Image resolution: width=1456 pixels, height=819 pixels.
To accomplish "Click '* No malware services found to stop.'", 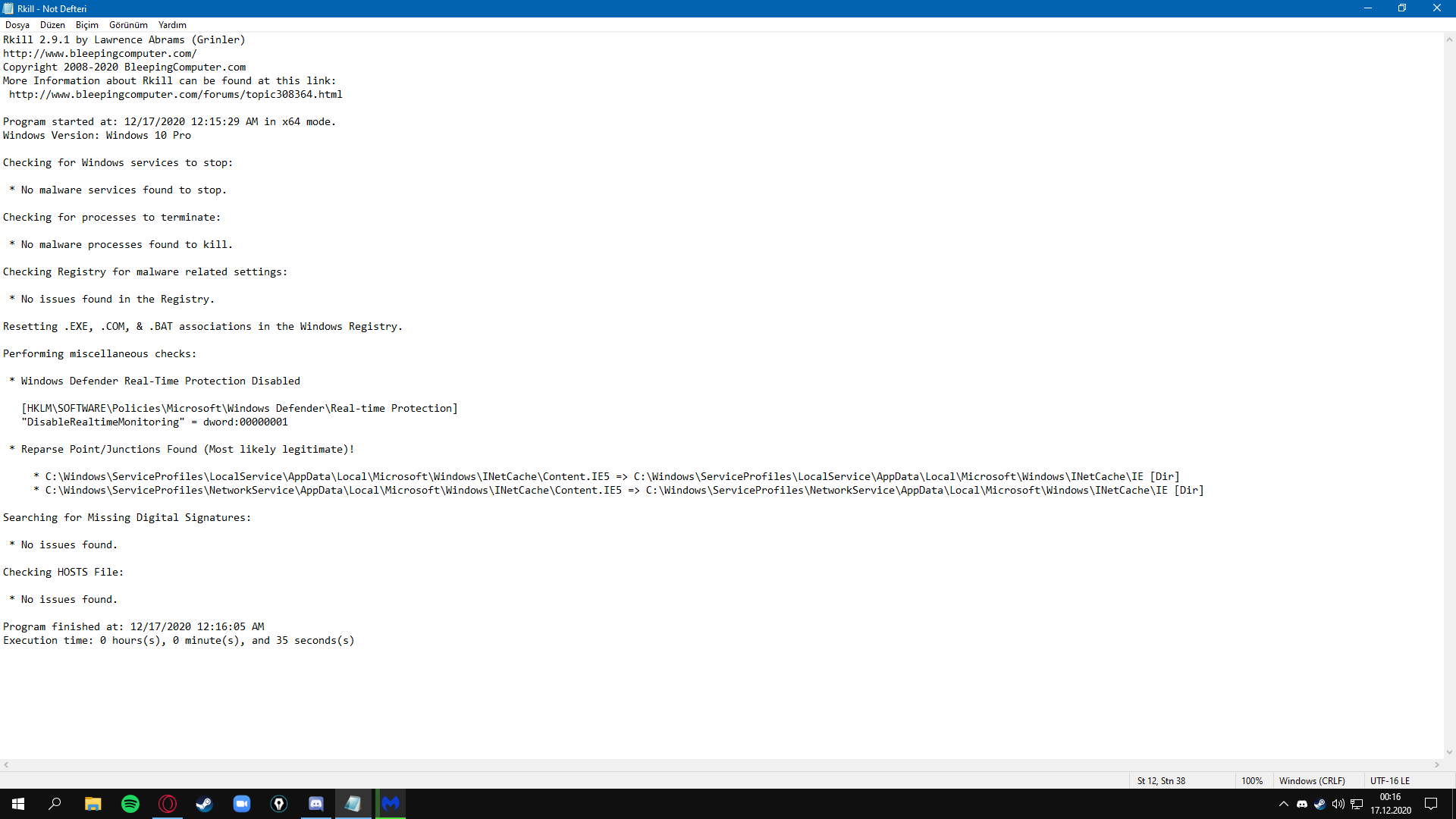I will (x=118, y=190).
